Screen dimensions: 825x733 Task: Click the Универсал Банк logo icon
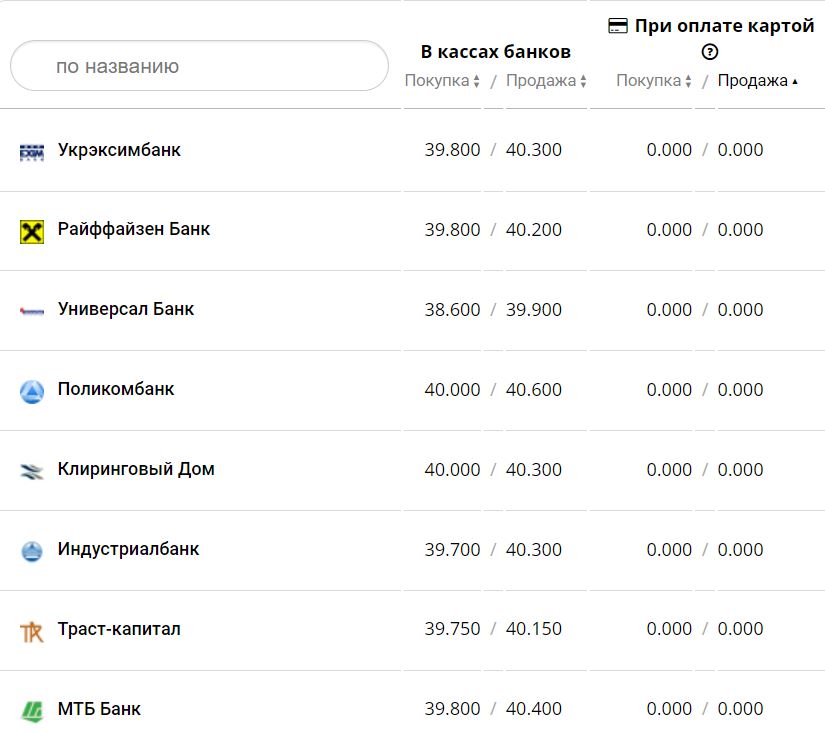coord(32,311)
